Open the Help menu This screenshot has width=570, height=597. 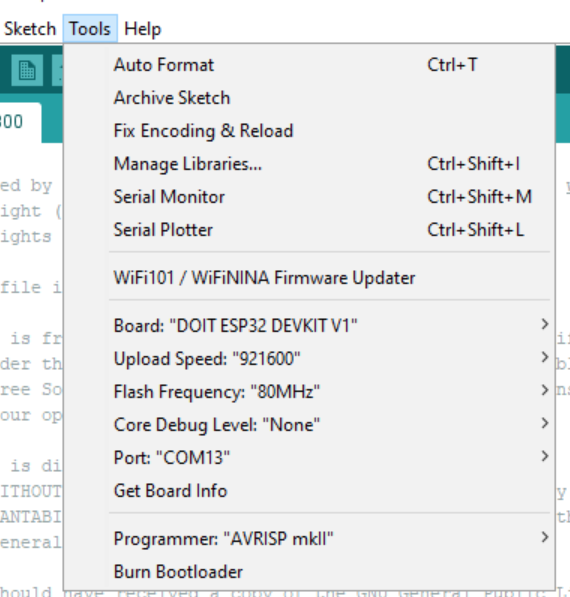pyautogui.click(x=143, y=29)
